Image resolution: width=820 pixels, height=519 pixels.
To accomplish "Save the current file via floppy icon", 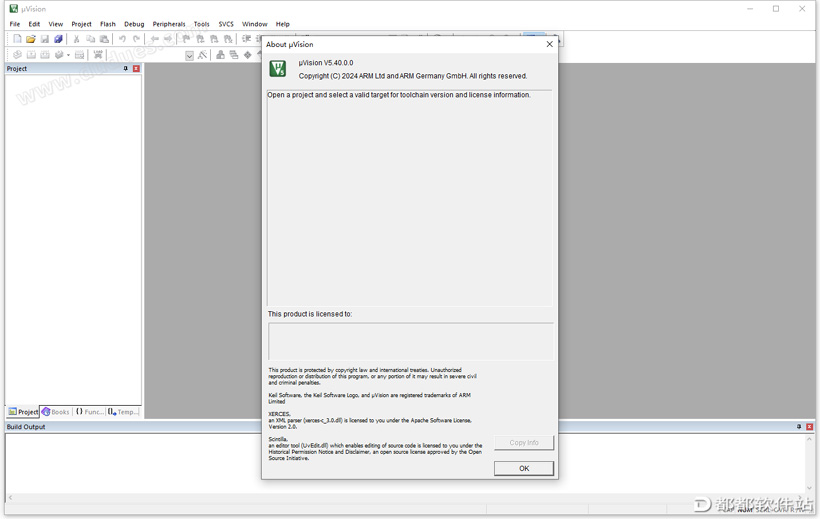I will 45,39.
